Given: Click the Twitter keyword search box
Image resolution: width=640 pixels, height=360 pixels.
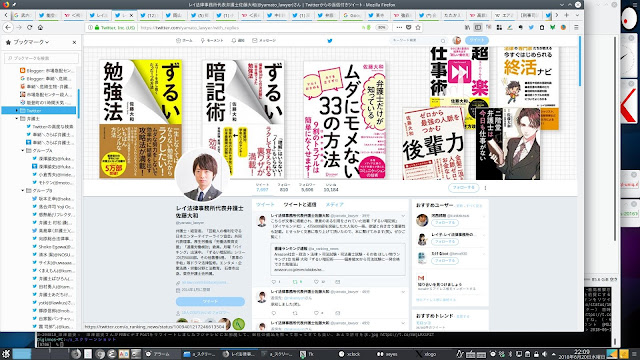Looking at the screenshot, I should click(x=418, y=40).
